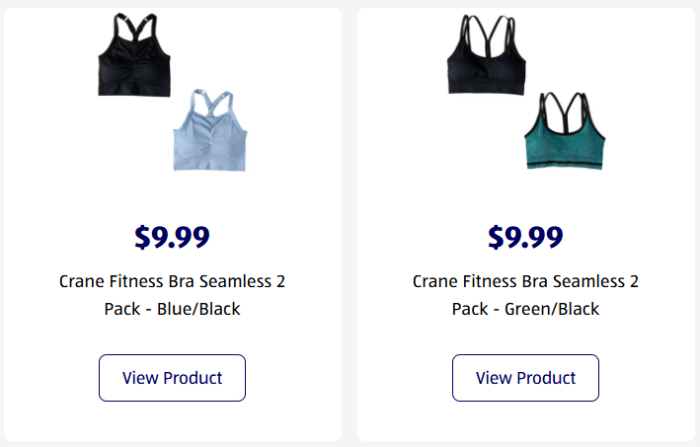This screenshot has width=700, height=447.
Task: Click "Crane Fitness Bra Seamless 2" in left card
Action: click(172, 282)
